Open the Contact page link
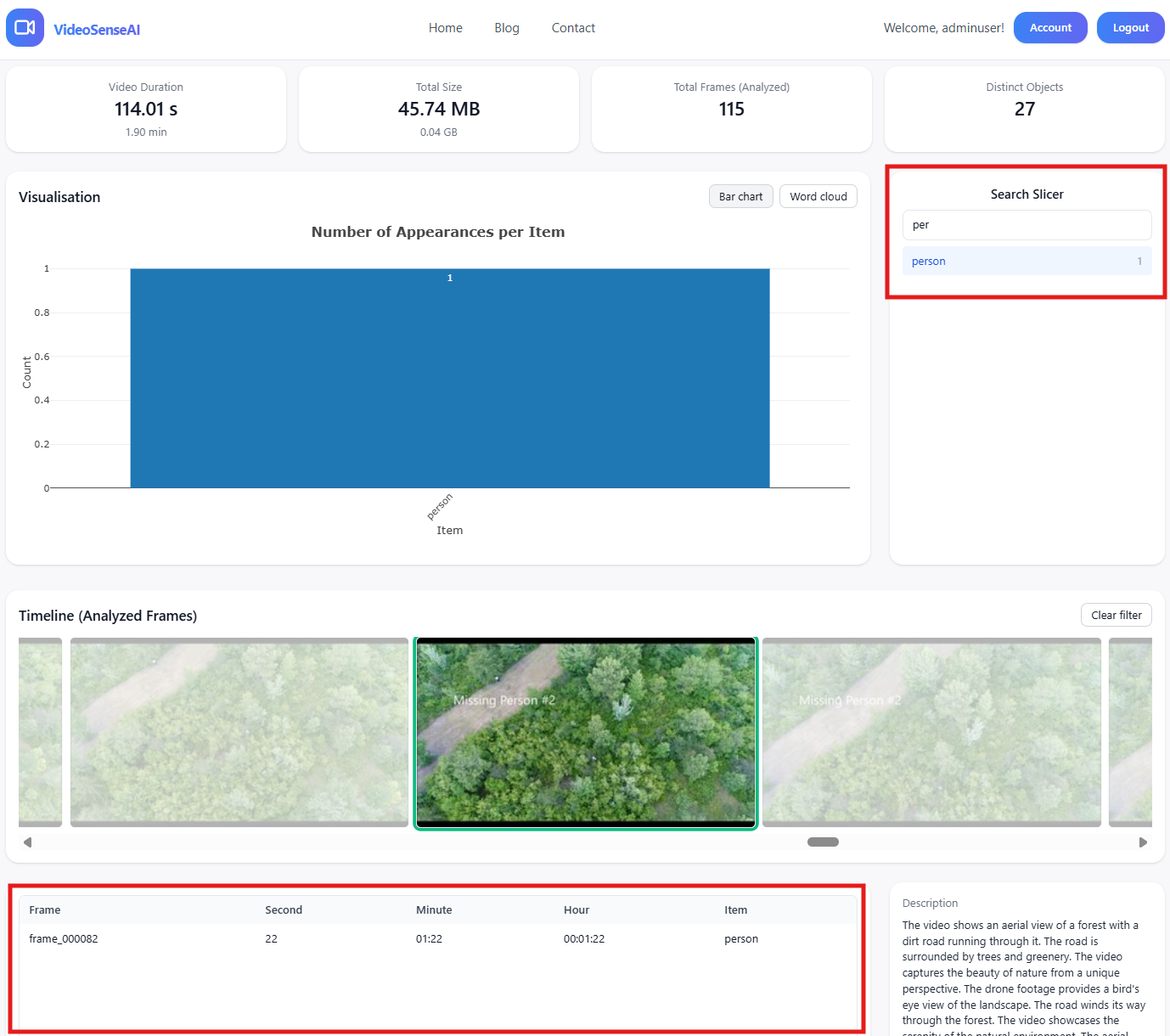 [x=573, y=28]
